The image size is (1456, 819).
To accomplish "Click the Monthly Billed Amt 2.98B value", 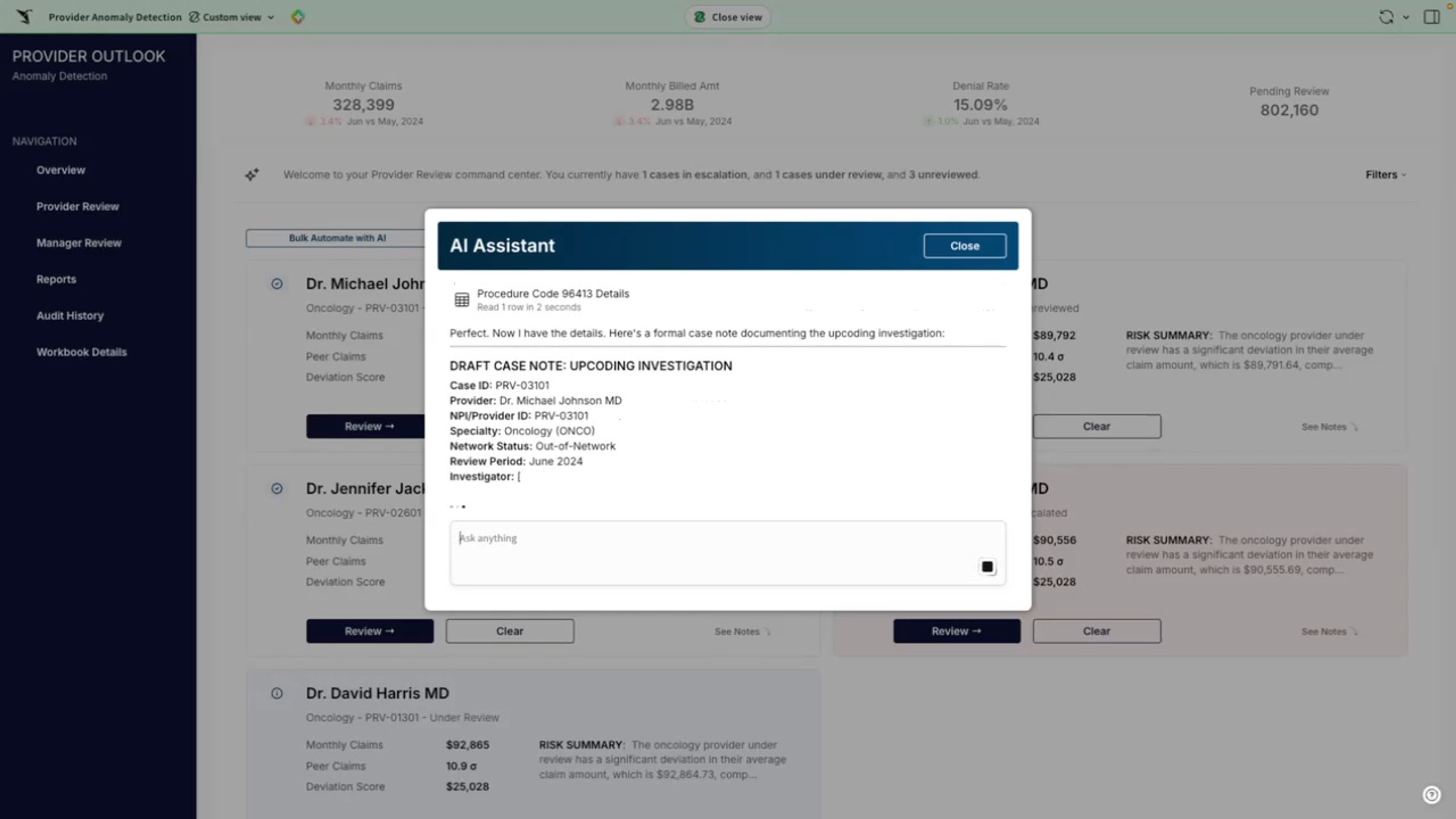I will point(672,105).
